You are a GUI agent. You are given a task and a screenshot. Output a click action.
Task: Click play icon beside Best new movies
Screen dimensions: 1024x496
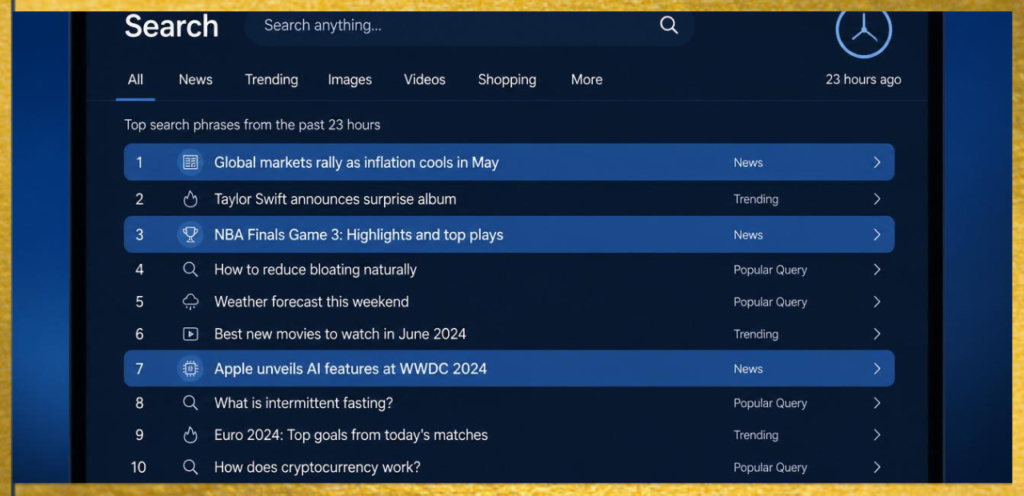(x=190, y=334)
